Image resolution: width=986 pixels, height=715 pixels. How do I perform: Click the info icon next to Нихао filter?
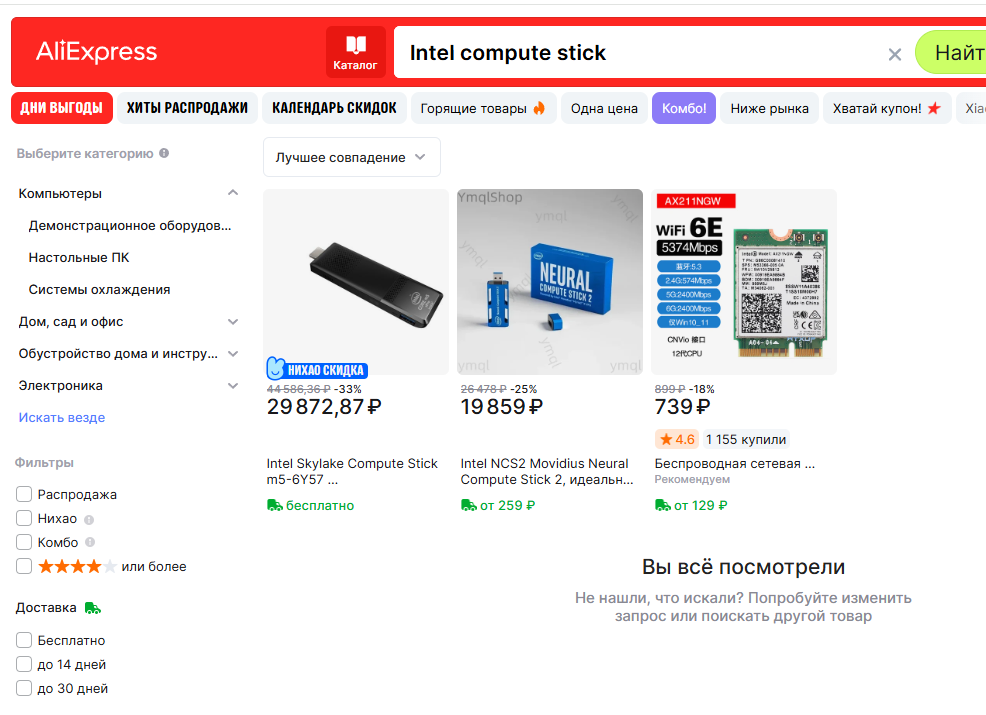point(89,519)
